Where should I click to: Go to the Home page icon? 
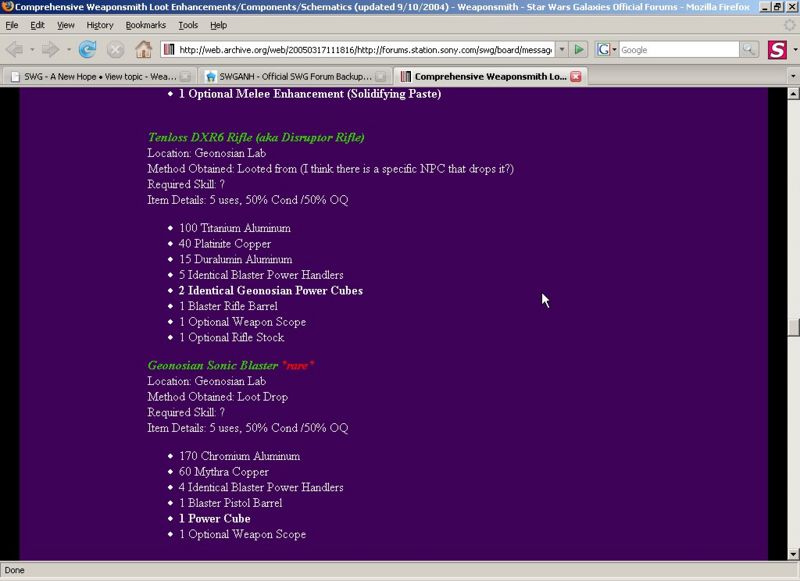point(143,49)
